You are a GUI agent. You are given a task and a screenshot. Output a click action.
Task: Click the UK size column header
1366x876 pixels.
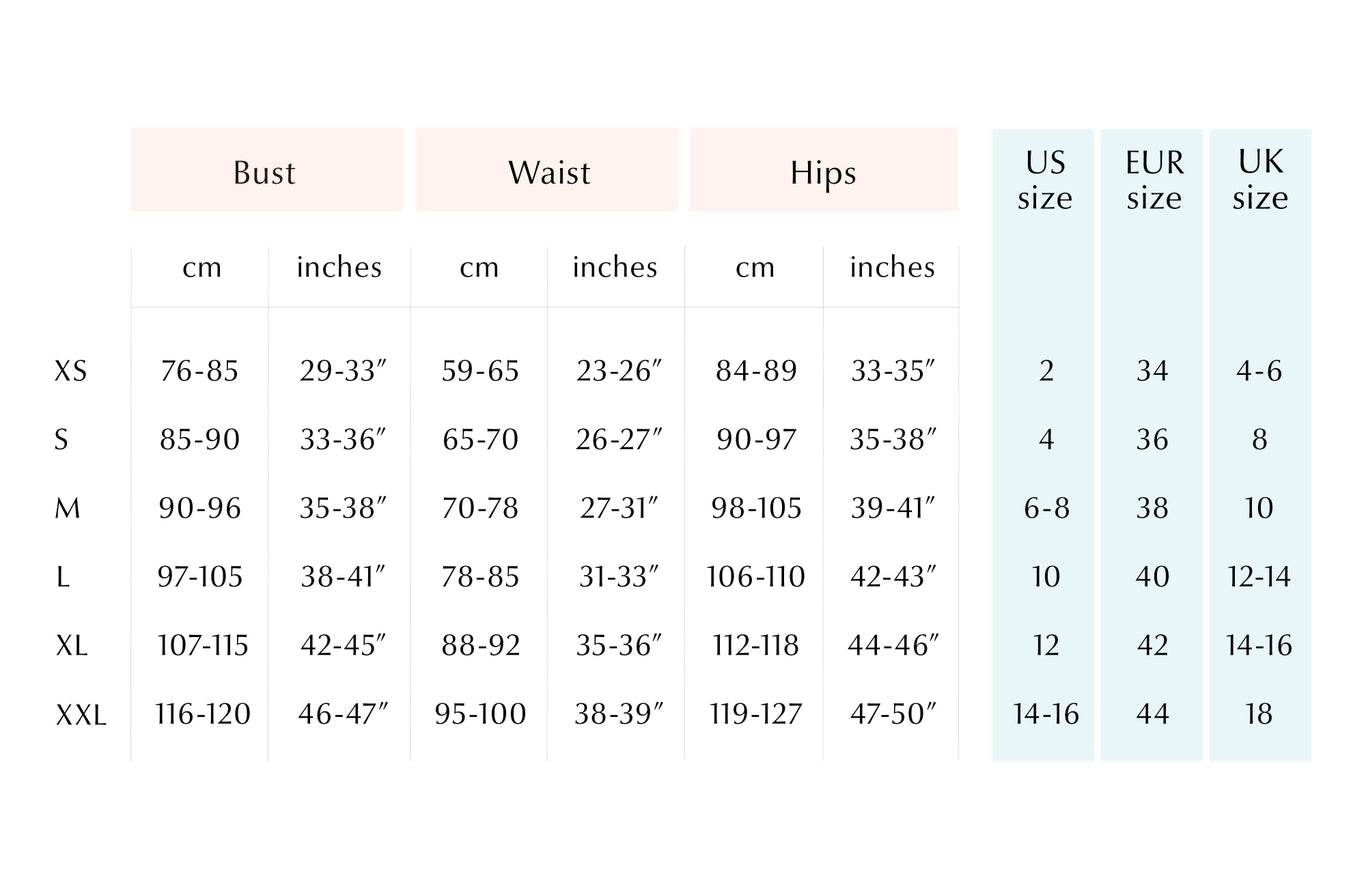tap(1260, 180)
